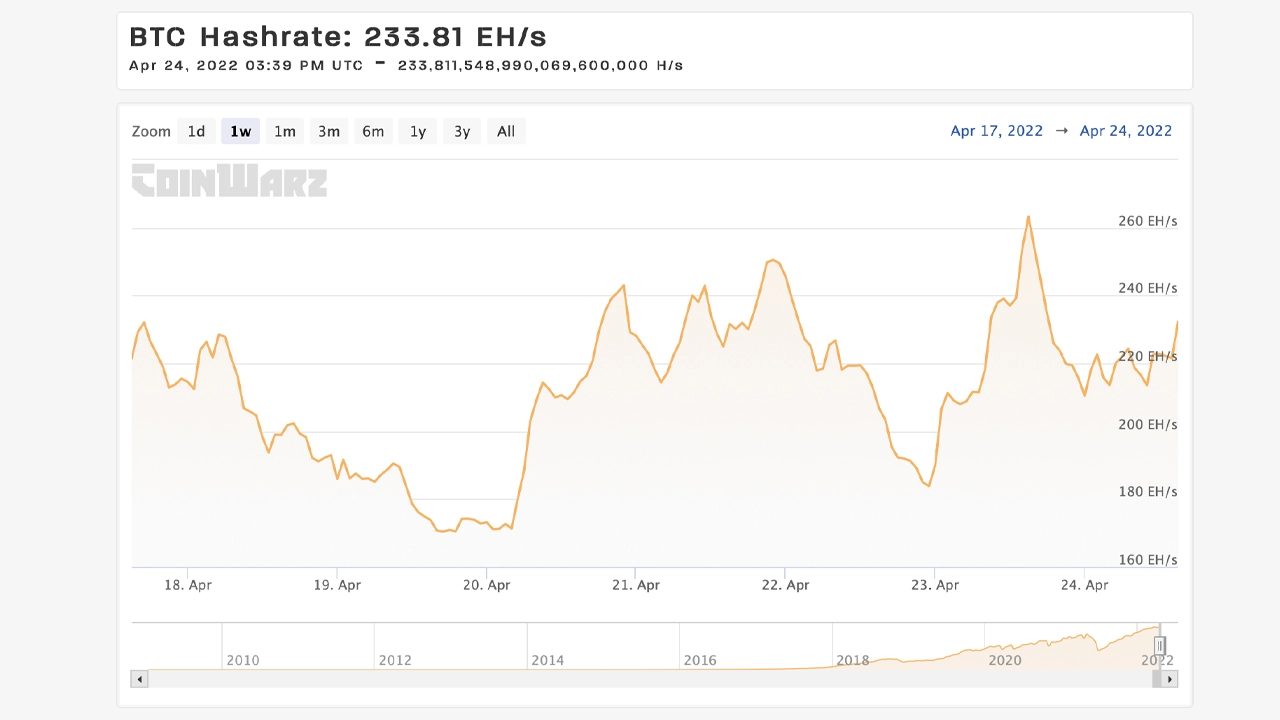Select the 1m zoom option

pos(285,131)
